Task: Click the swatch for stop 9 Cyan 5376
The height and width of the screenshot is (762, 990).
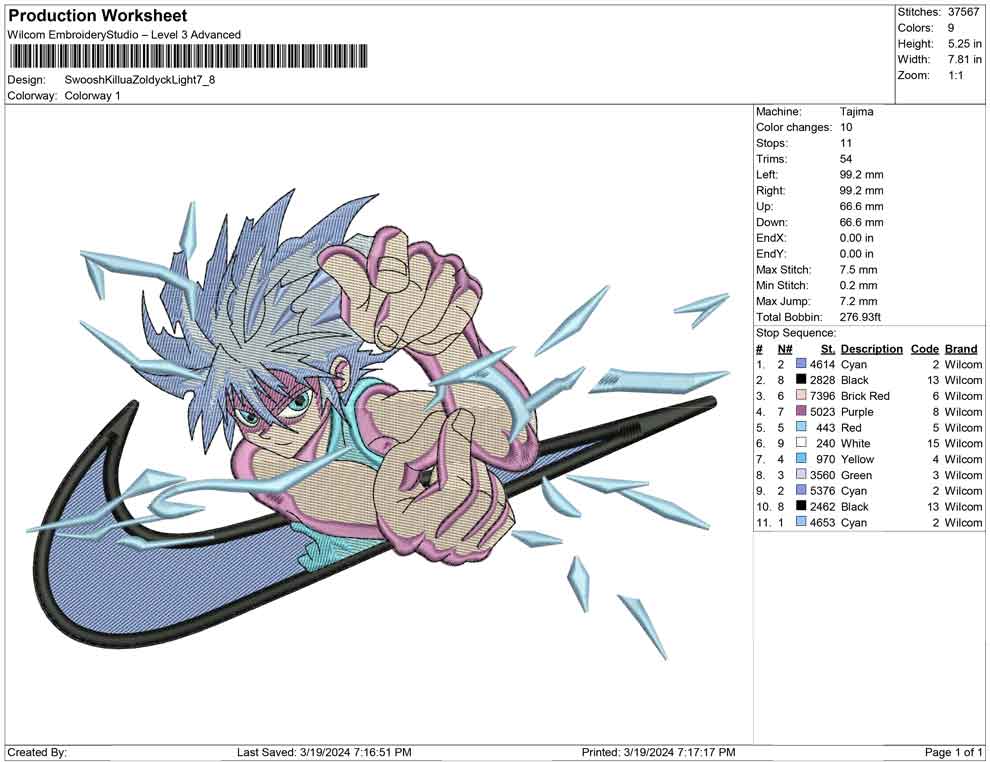Action: 801,491
